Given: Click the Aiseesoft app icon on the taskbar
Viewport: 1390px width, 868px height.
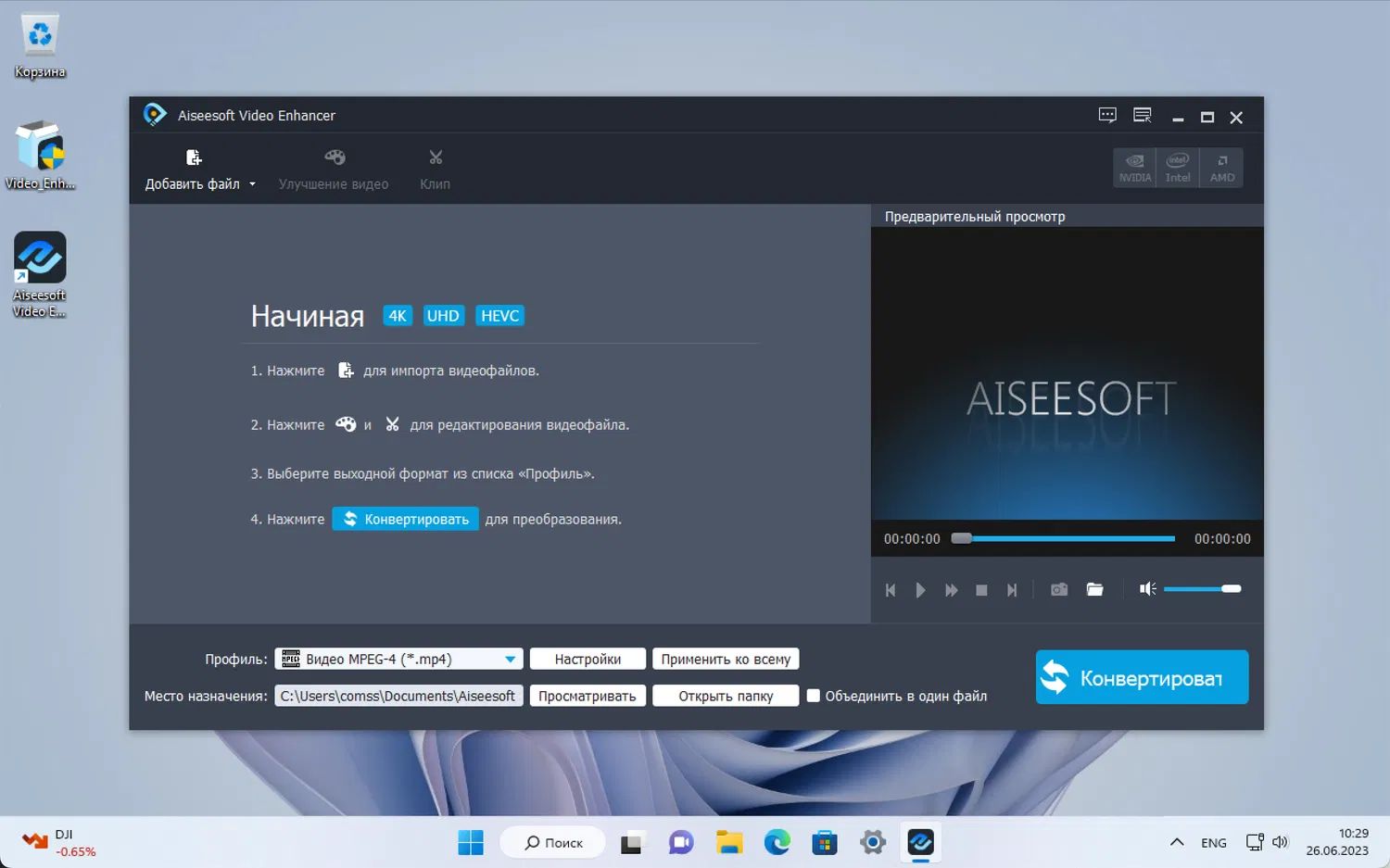Looking at the screenshot, I should (921, 842).
